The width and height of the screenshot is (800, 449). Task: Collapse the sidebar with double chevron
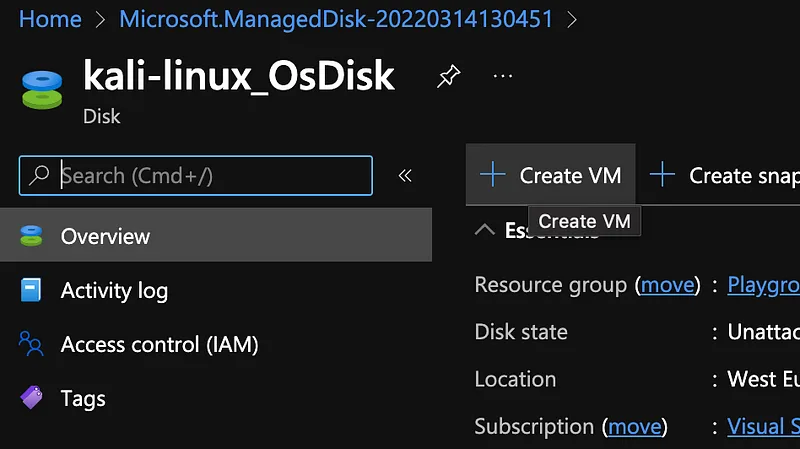point(405,176)
